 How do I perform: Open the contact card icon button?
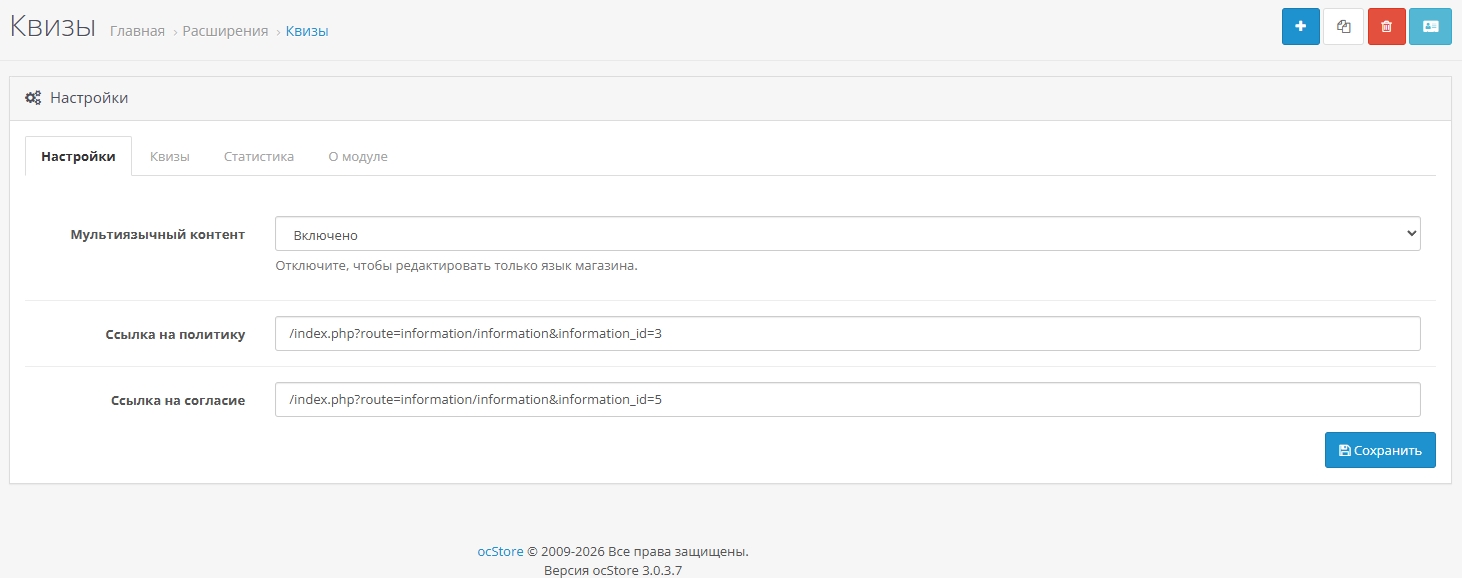pyautogui.click(x=1430, y=27)
